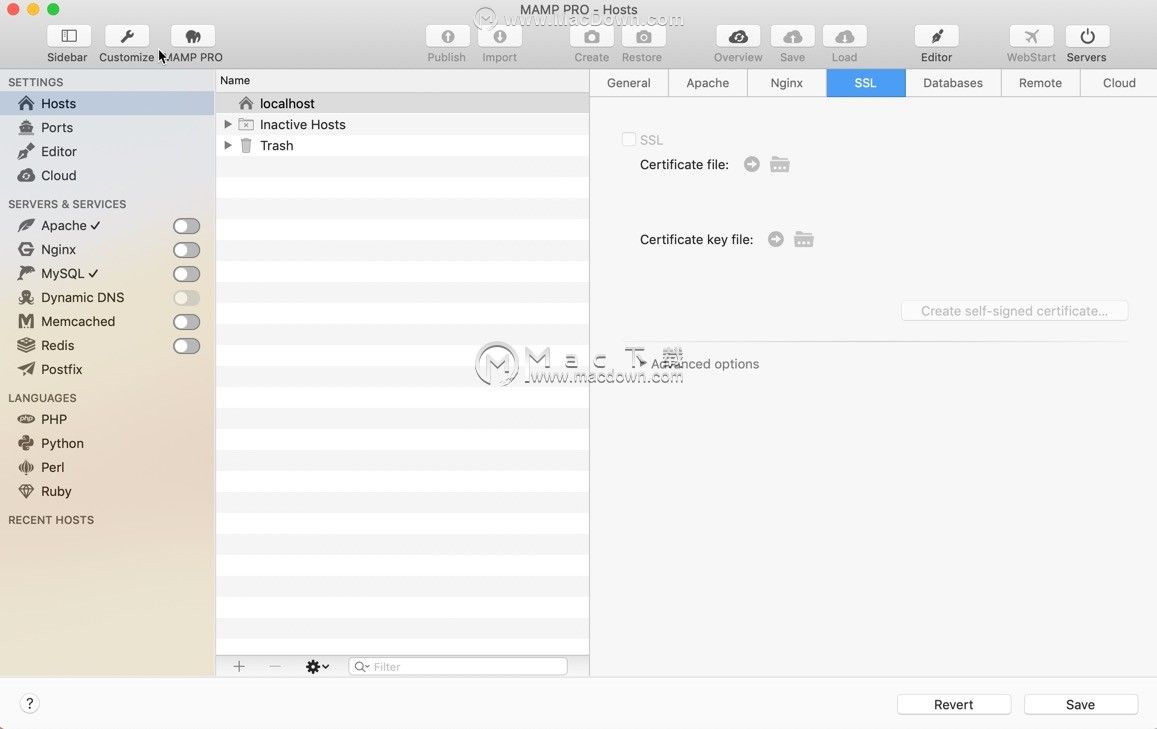Toggle the Apache server switch
Screen dimensions: 1157x729
pyautogui.click(x=187, y=226)
